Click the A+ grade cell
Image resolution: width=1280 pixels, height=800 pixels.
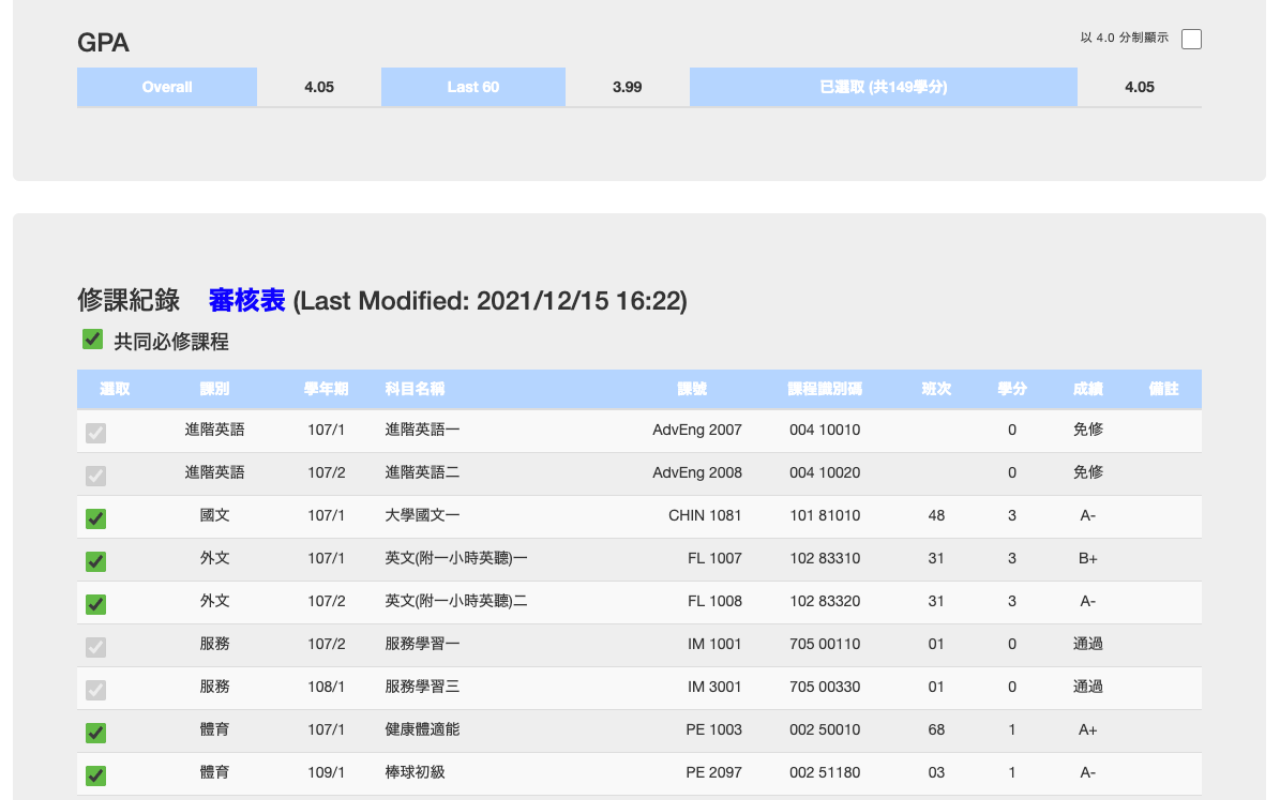click(1088, 730)
